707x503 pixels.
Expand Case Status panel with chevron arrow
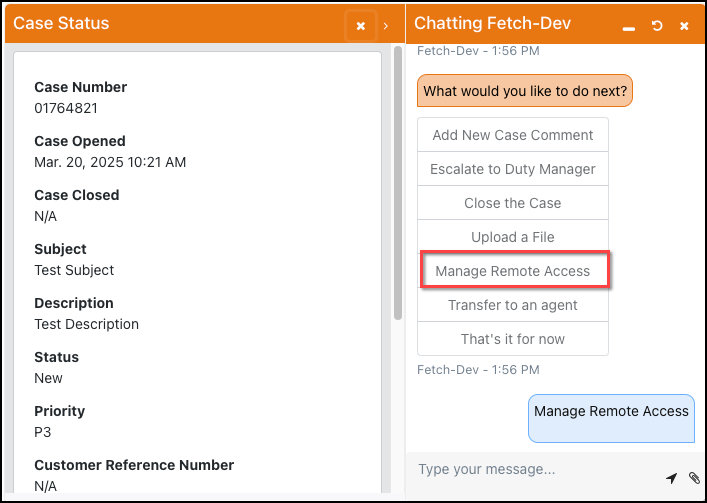click(386, 26)
